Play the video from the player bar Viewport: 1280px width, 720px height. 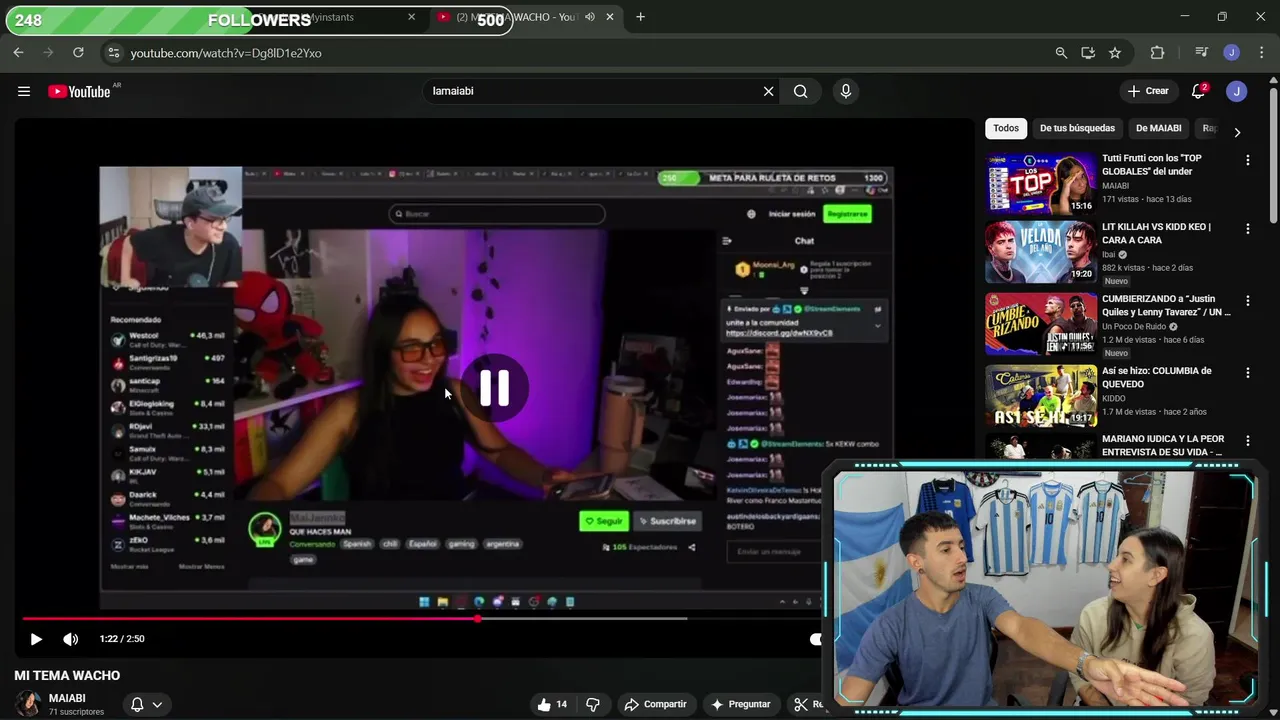(x=36, y=639)
